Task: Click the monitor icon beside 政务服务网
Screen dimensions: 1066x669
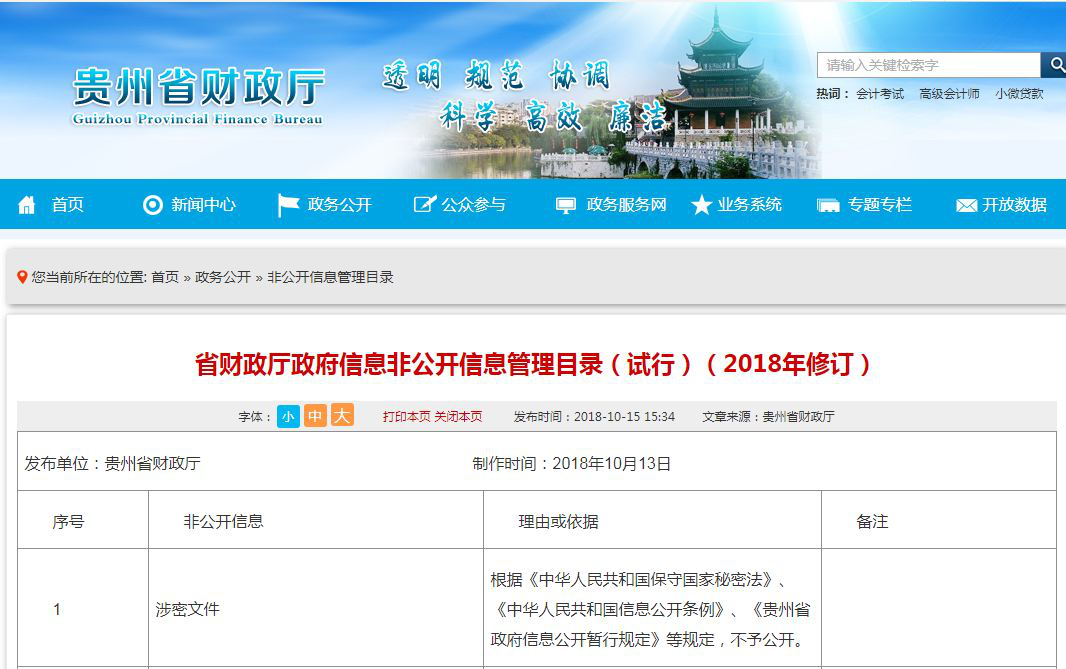Action: (566, 205)
